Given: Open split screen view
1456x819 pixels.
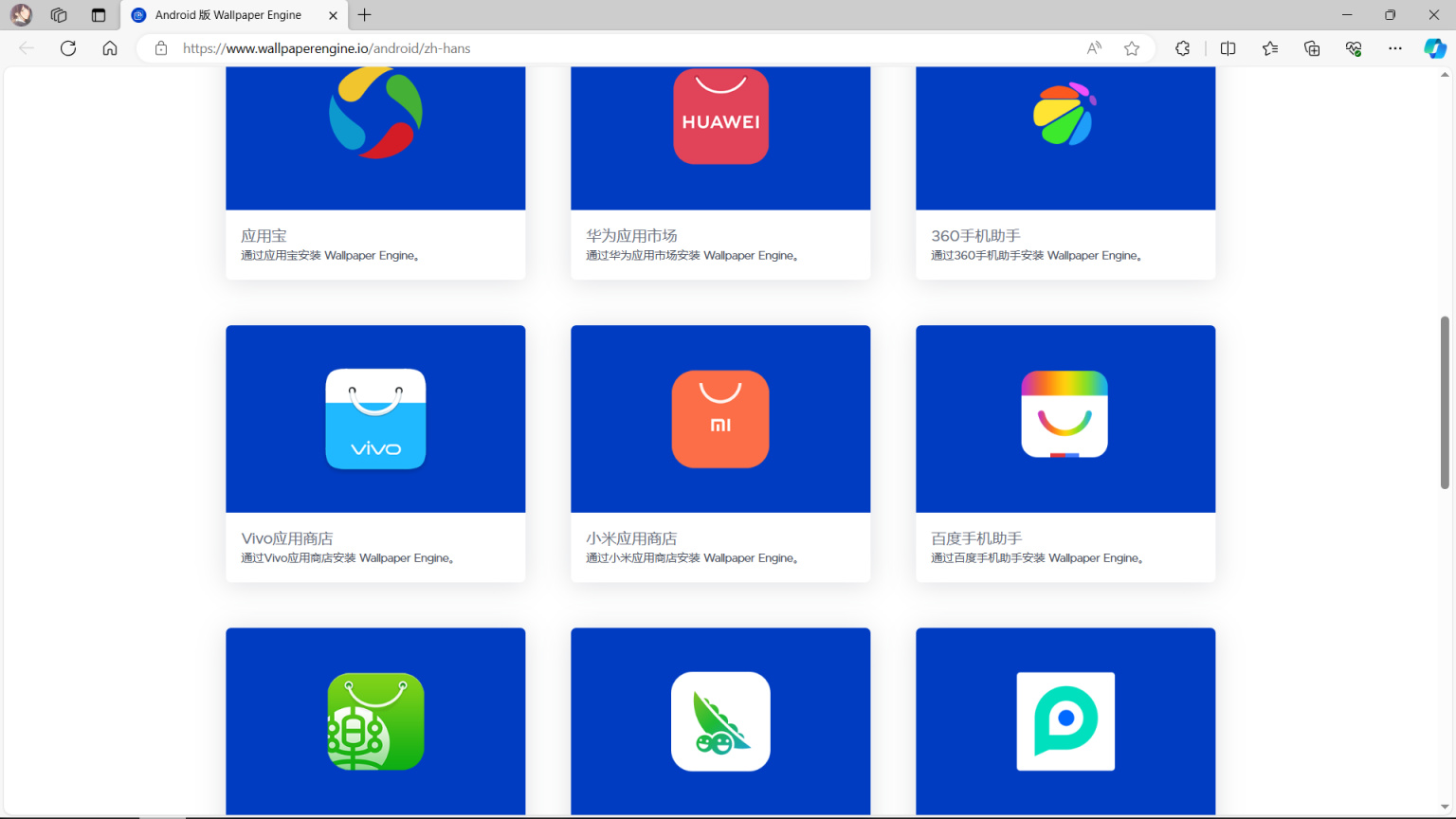Looking at the screenshot, I should (x=1228, y=48).
